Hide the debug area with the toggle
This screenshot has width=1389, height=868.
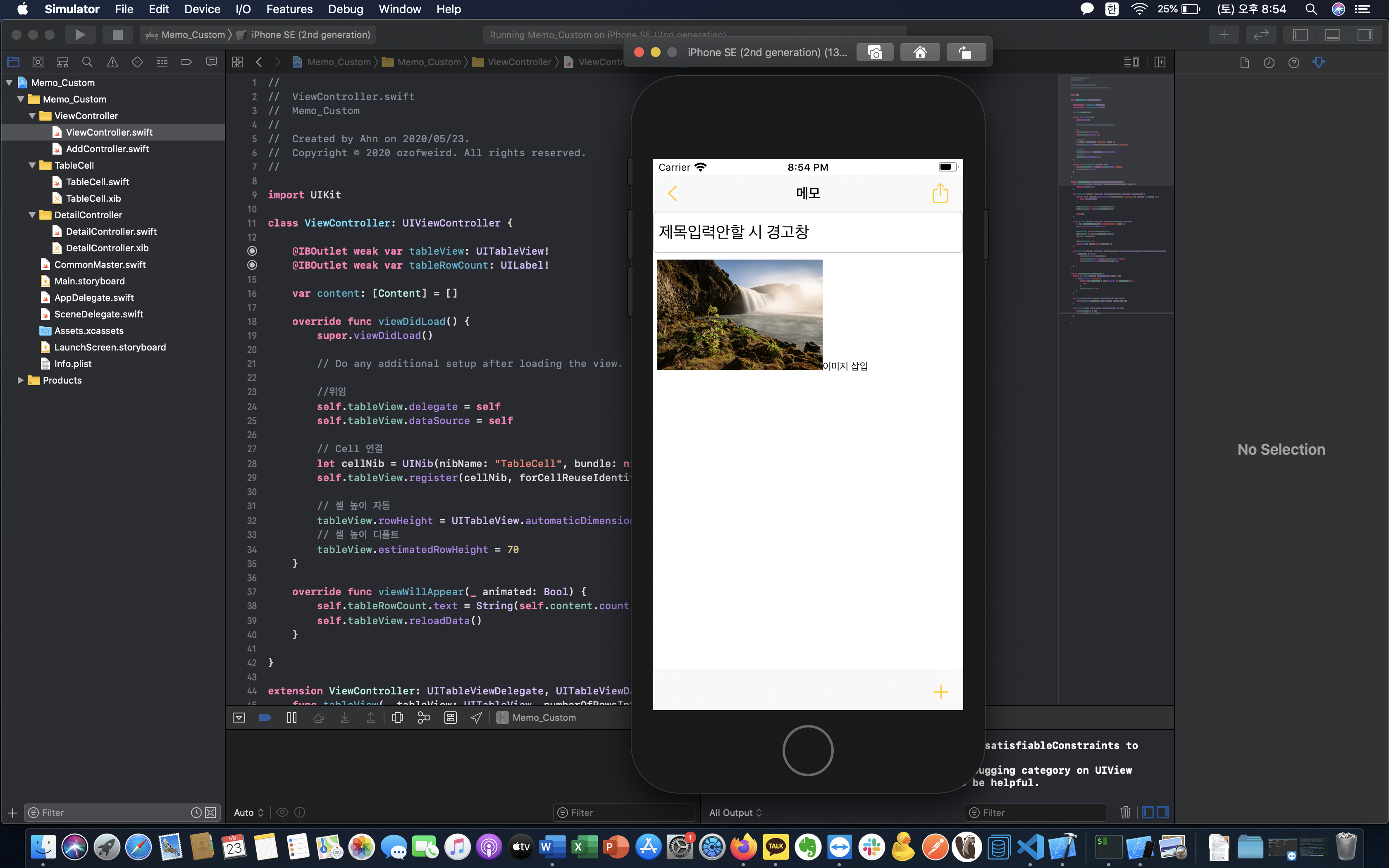tap(239, 718)
